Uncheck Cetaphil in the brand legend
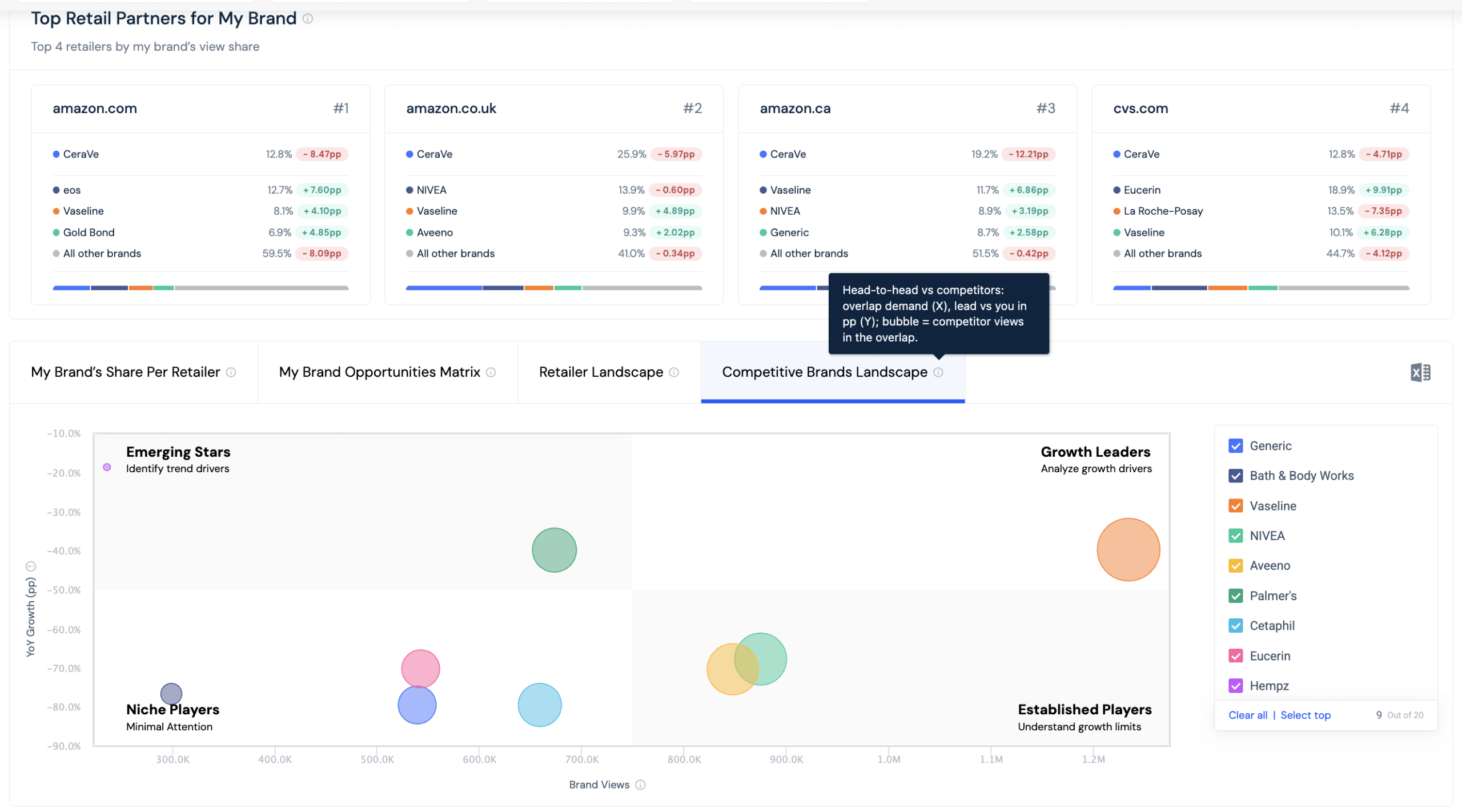The width and height of the screenshot is (1462, 812). pyautogui.click(x=1235, y=626)
